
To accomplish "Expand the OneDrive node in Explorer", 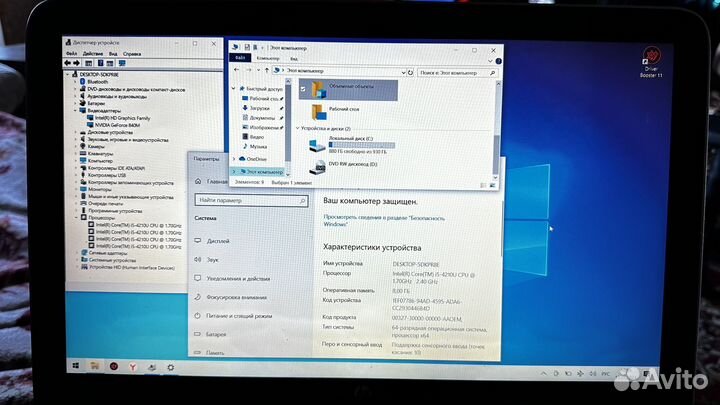I will coord(234,159).
